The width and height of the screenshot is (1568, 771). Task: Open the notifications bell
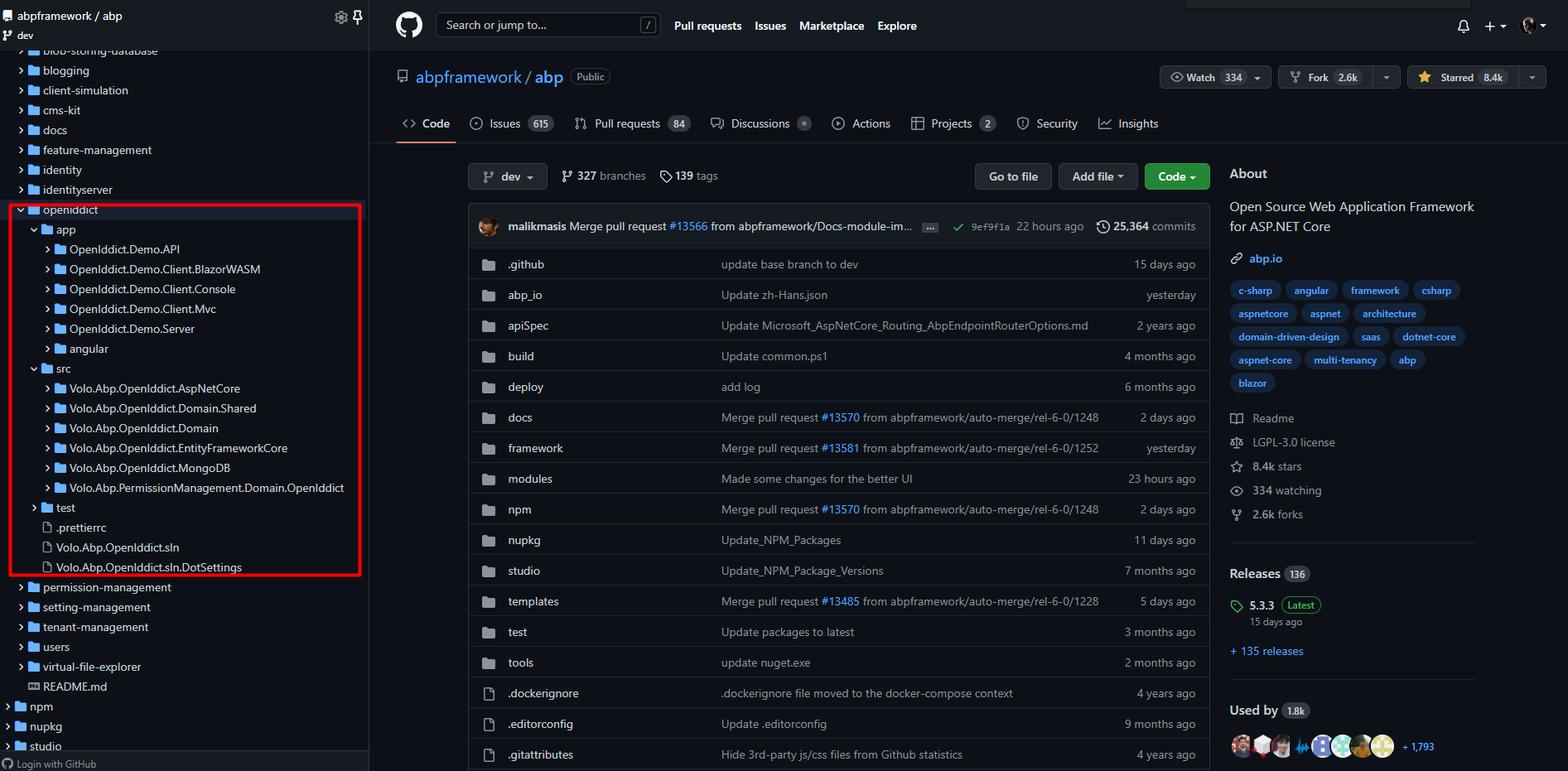[1464, 26]
